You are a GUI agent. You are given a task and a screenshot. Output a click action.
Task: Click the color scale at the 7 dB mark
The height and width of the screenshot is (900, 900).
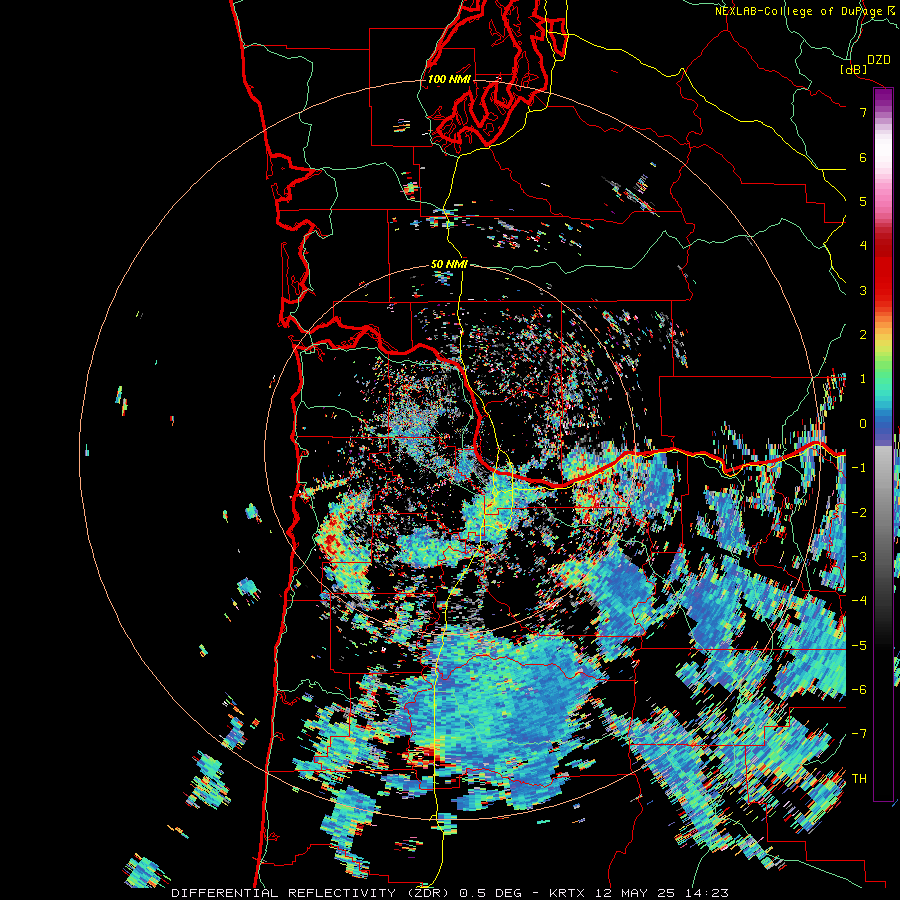click(884, 112)
